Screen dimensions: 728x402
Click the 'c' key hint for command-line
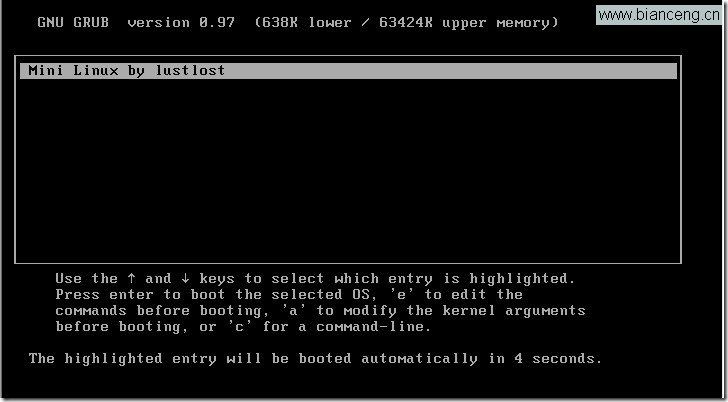pyautogui.click(x=241, y=326)
